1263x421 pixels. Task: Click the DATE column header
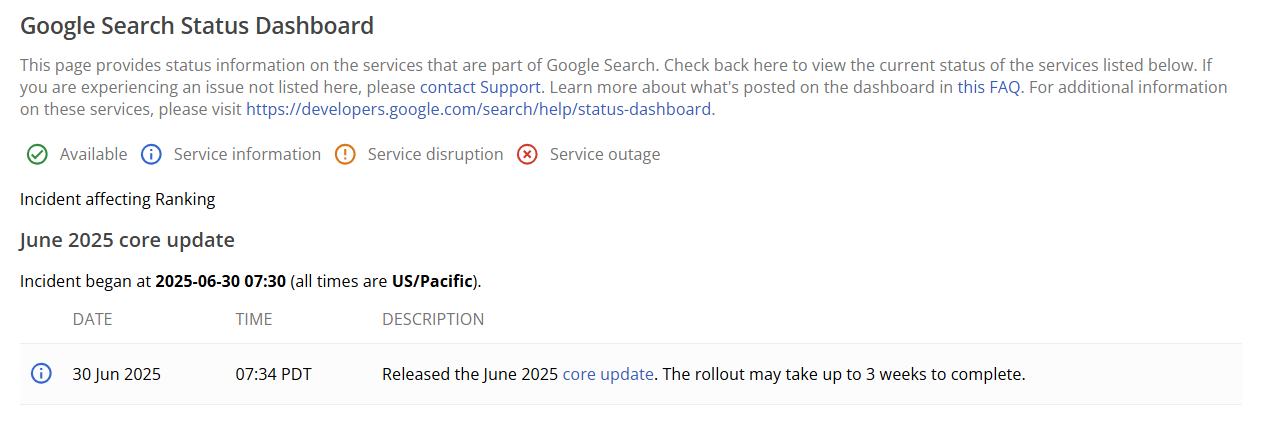tap(93, 320)
